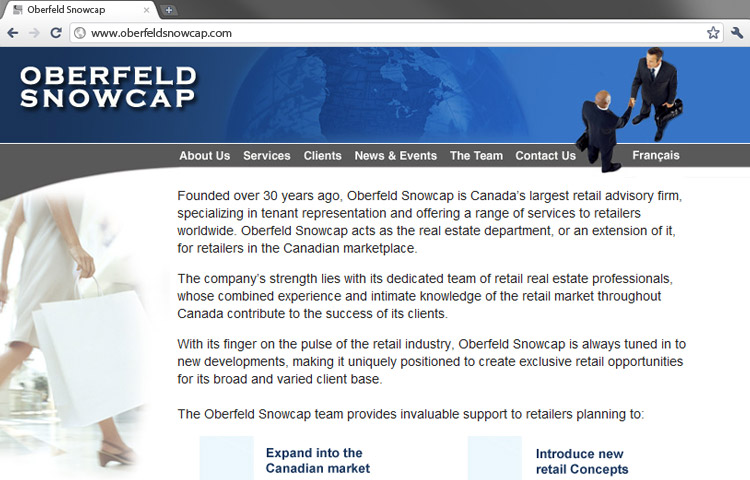This screenshot has height=480, width=750.
Task: Open the wrench settings menu
Action: click(x=737, y=33)
